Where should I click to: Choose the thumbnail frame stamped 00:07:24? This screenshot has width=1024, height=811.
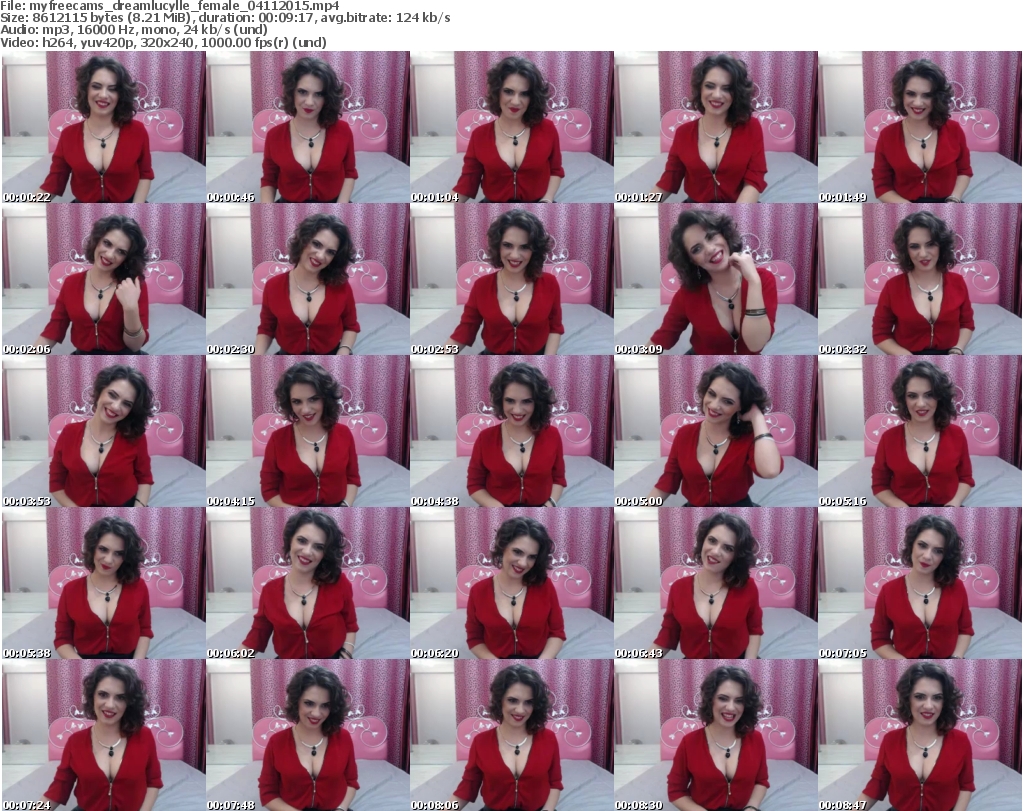coord(104,735)
